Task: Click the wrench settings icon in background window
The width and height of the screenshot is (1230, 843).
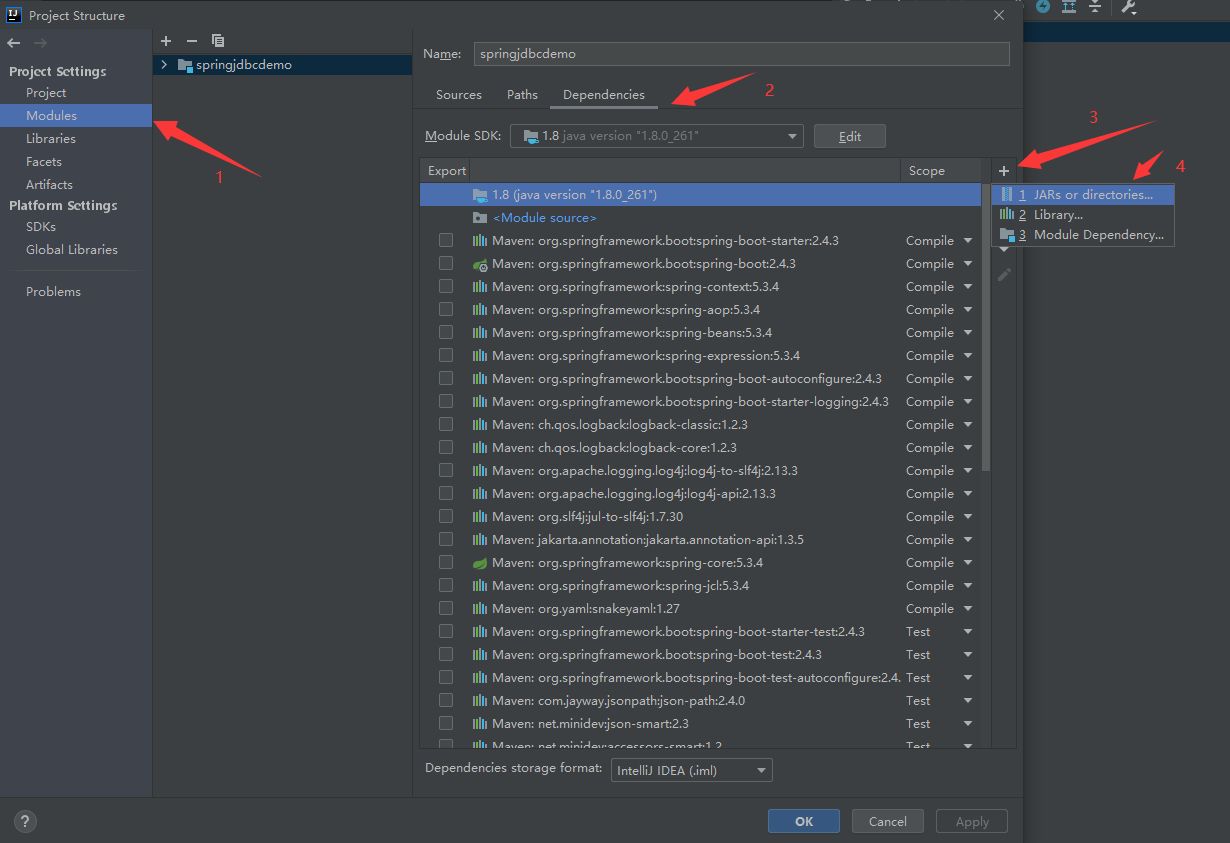Action: click(x=1128, y=7)
